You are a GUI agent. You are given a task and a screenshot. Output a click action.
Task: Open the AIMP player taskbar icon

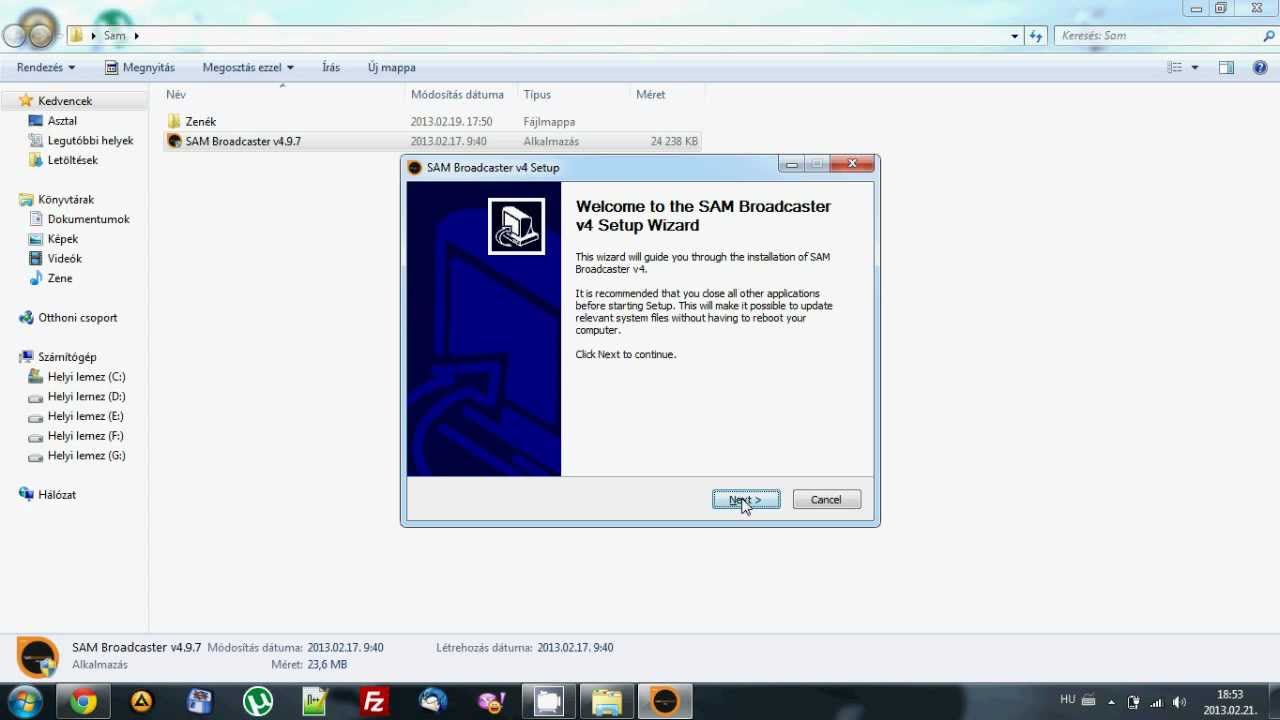coord(142,702)
